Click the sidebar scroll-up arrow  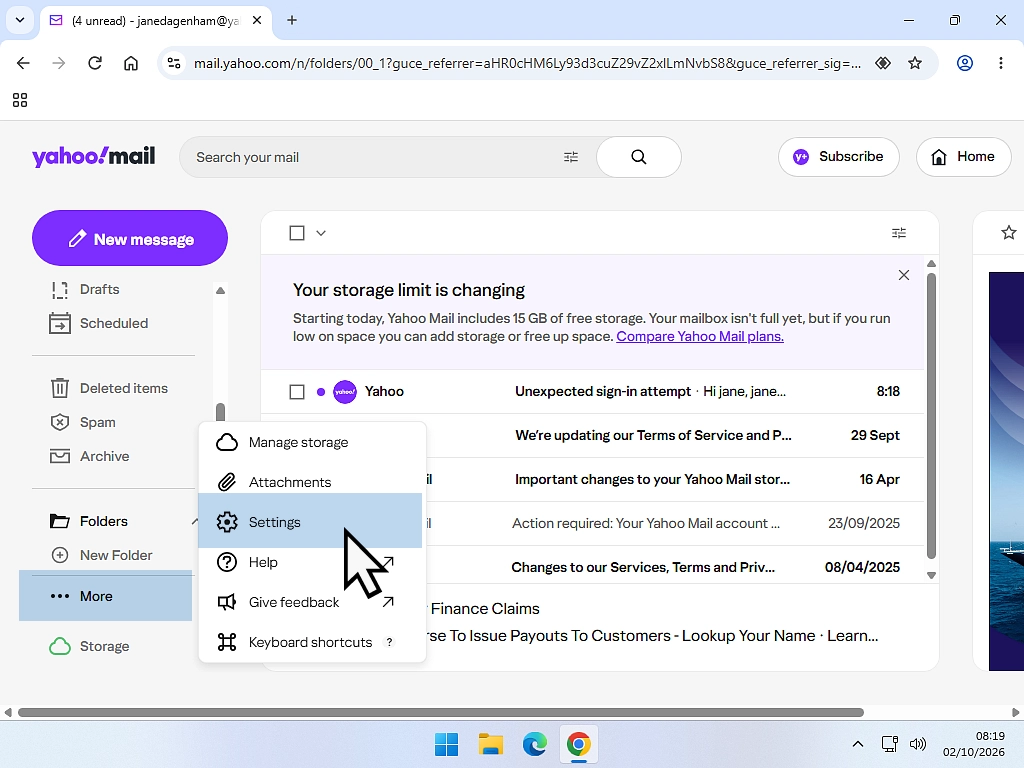(221, 290)
